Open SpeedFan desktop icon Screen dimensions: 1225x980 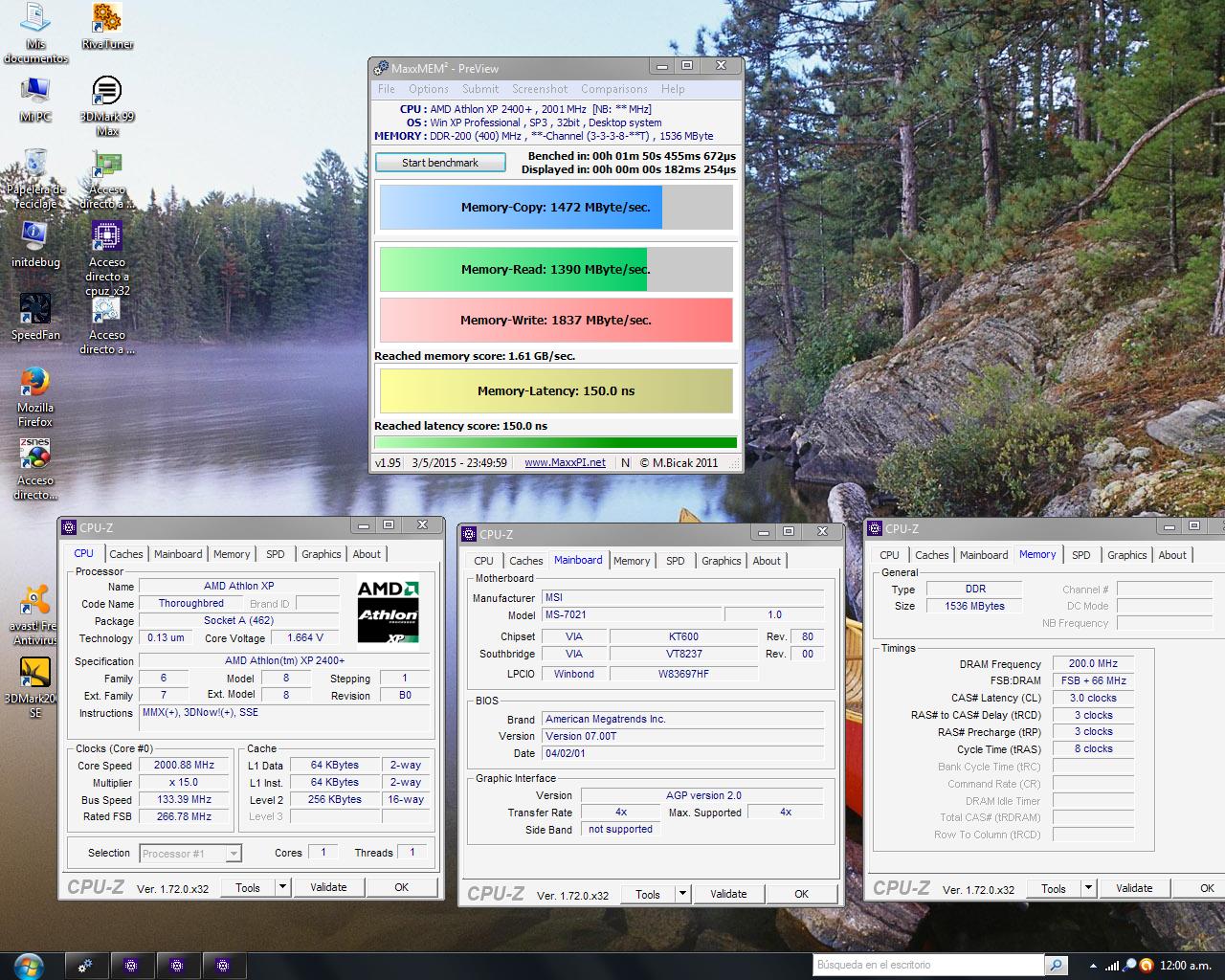tap(35, 317)
